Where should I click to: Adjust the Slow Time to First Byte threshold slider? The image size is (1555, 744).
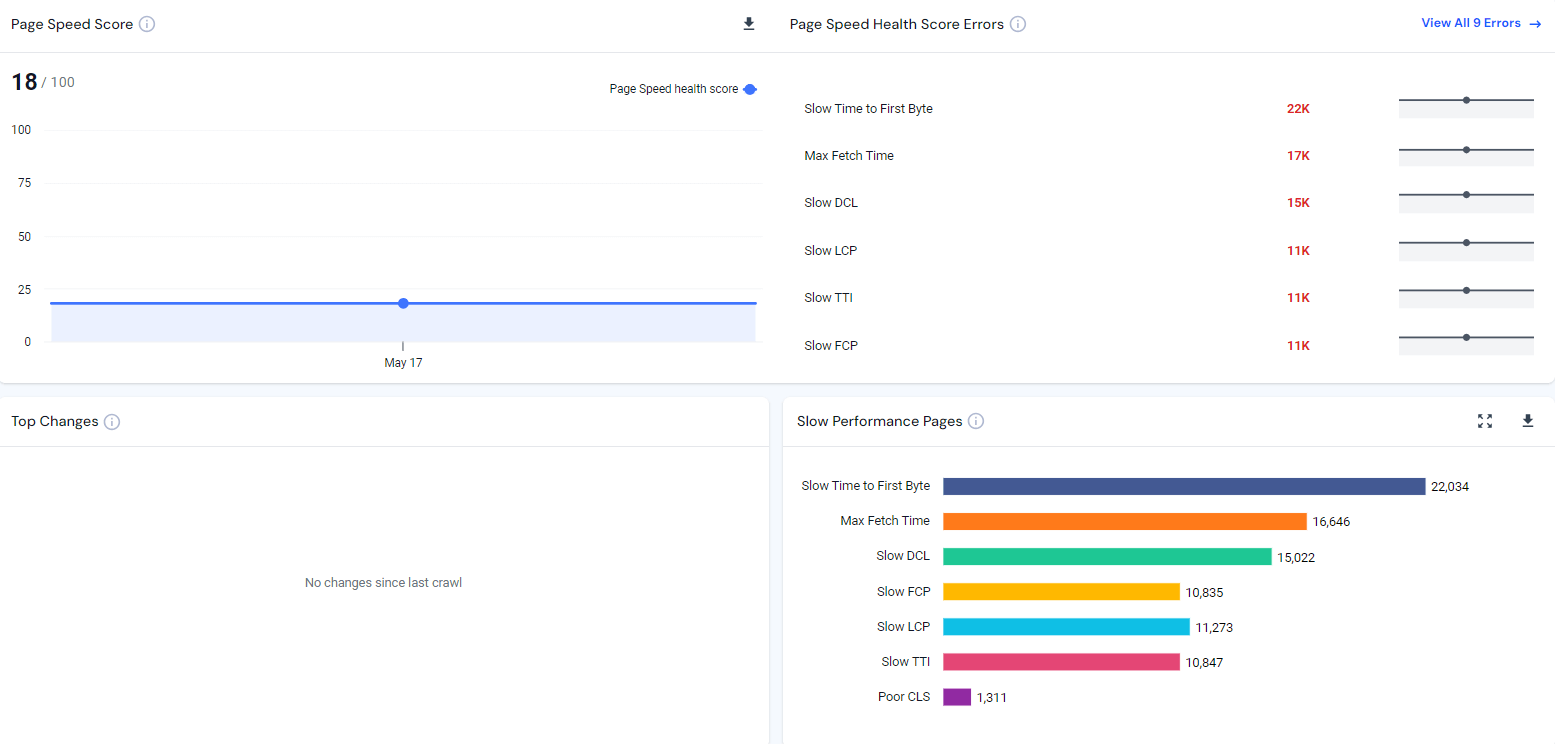coord(1465,99)
